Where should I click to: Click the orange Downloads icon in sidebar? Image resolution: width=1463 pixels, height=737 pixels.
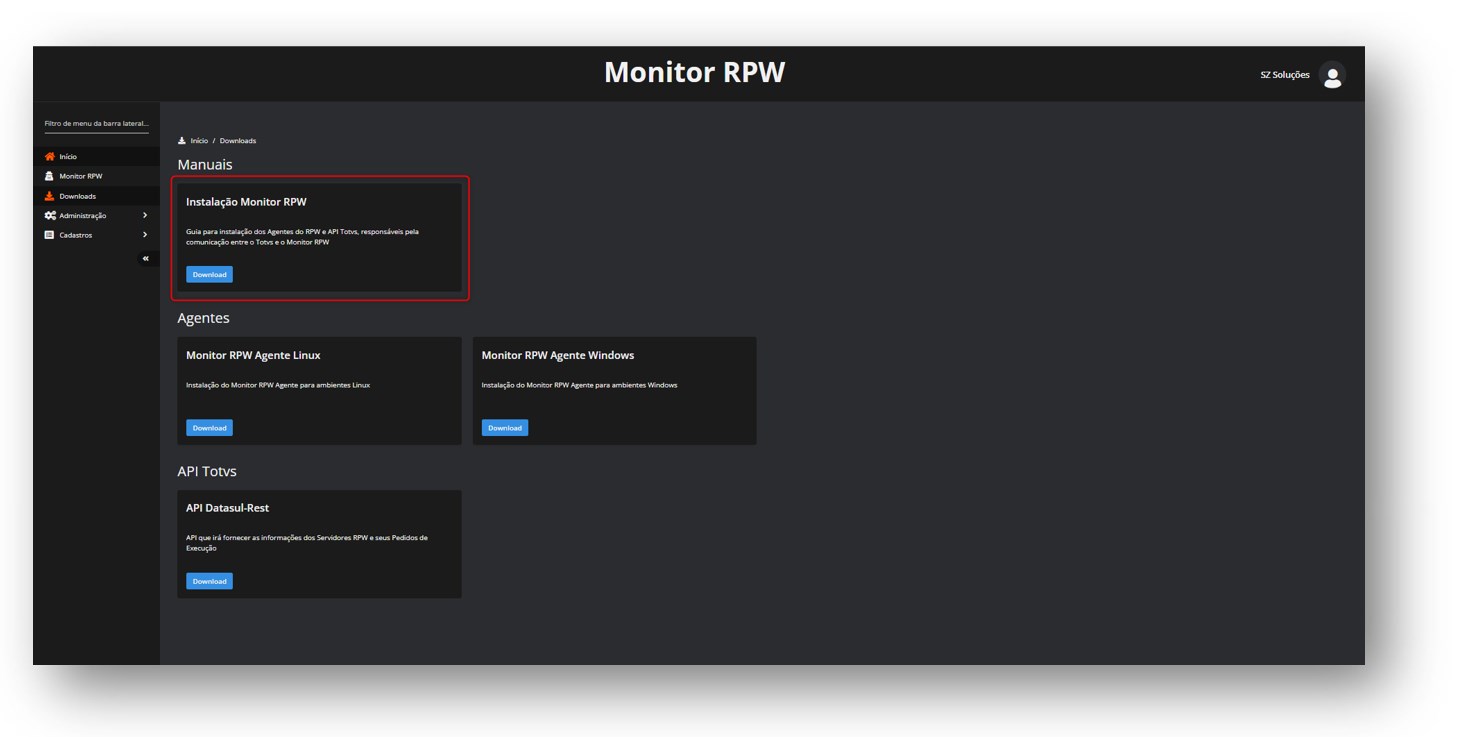(x=50, y=196)
